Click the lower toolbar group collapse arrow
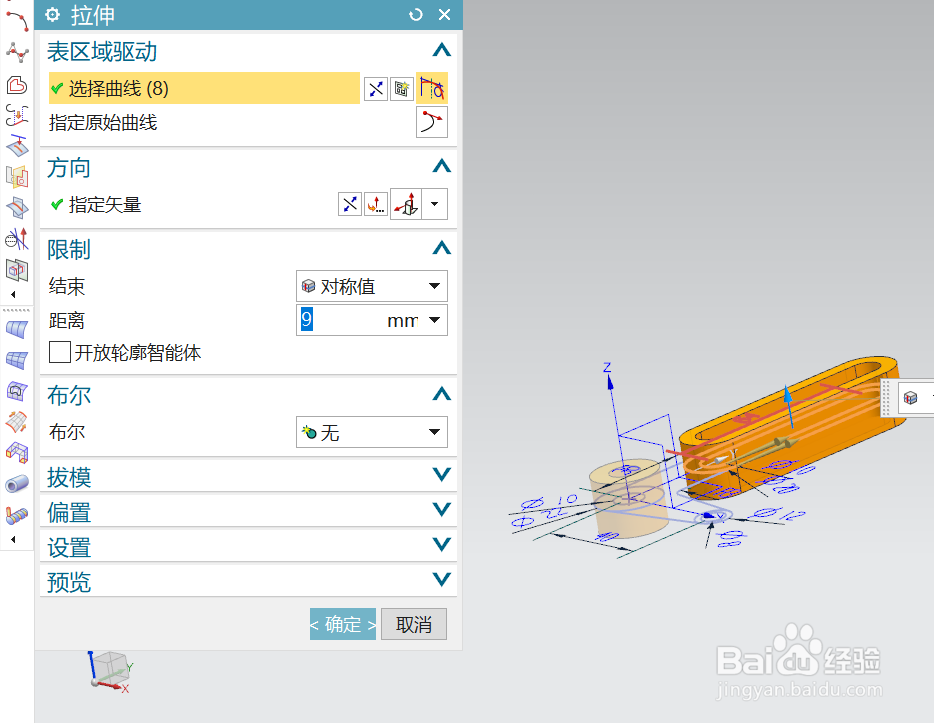This screenshot has height=723, width=934. point(13,540)
